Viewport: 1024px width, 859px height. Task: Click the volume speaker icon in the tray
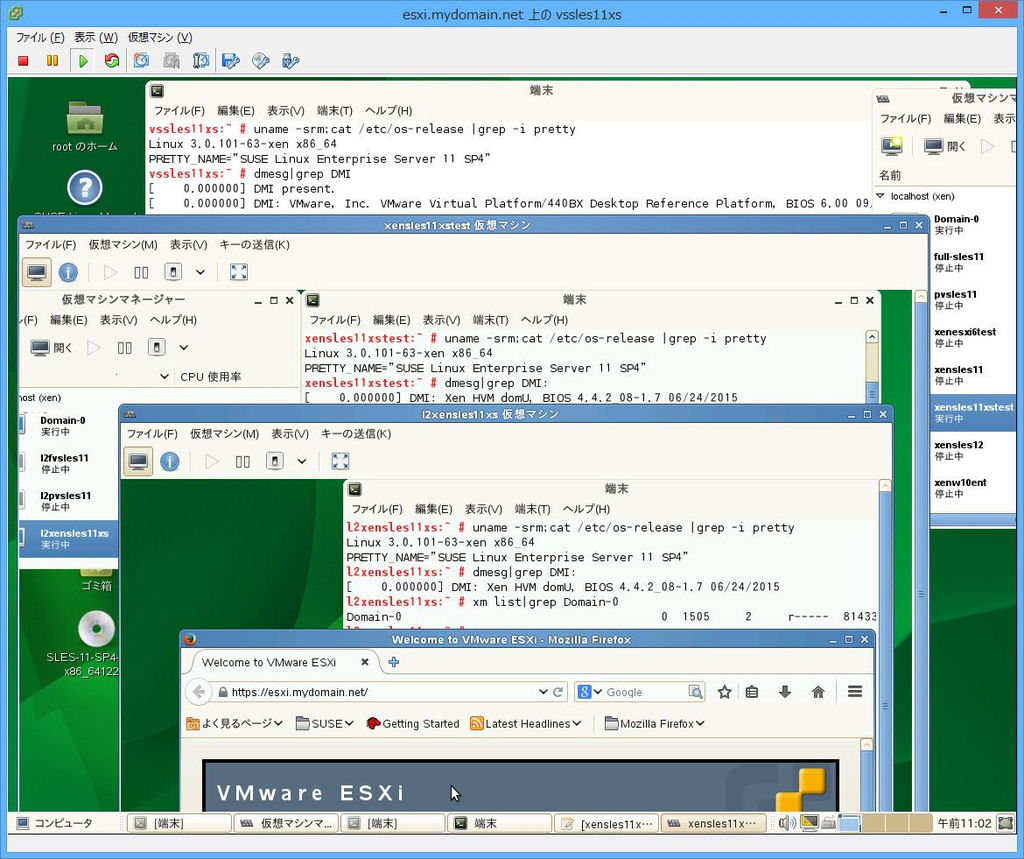tap(786, 823)
